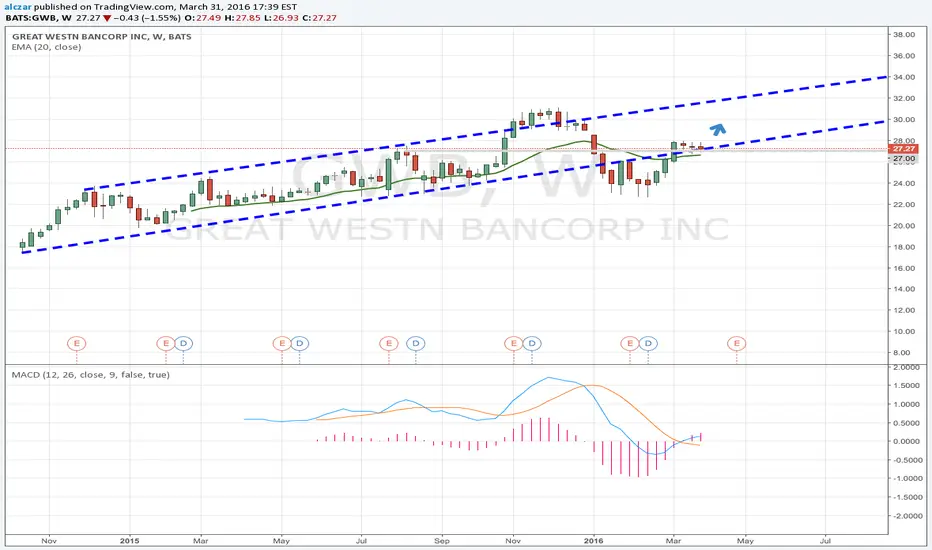Click the Sep time axis label
This screenshot has width=932, height=550.
pos(442,540)
